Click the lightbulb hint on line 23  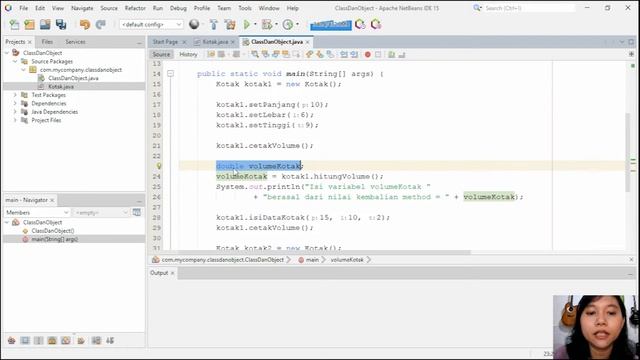pos(159,166)
